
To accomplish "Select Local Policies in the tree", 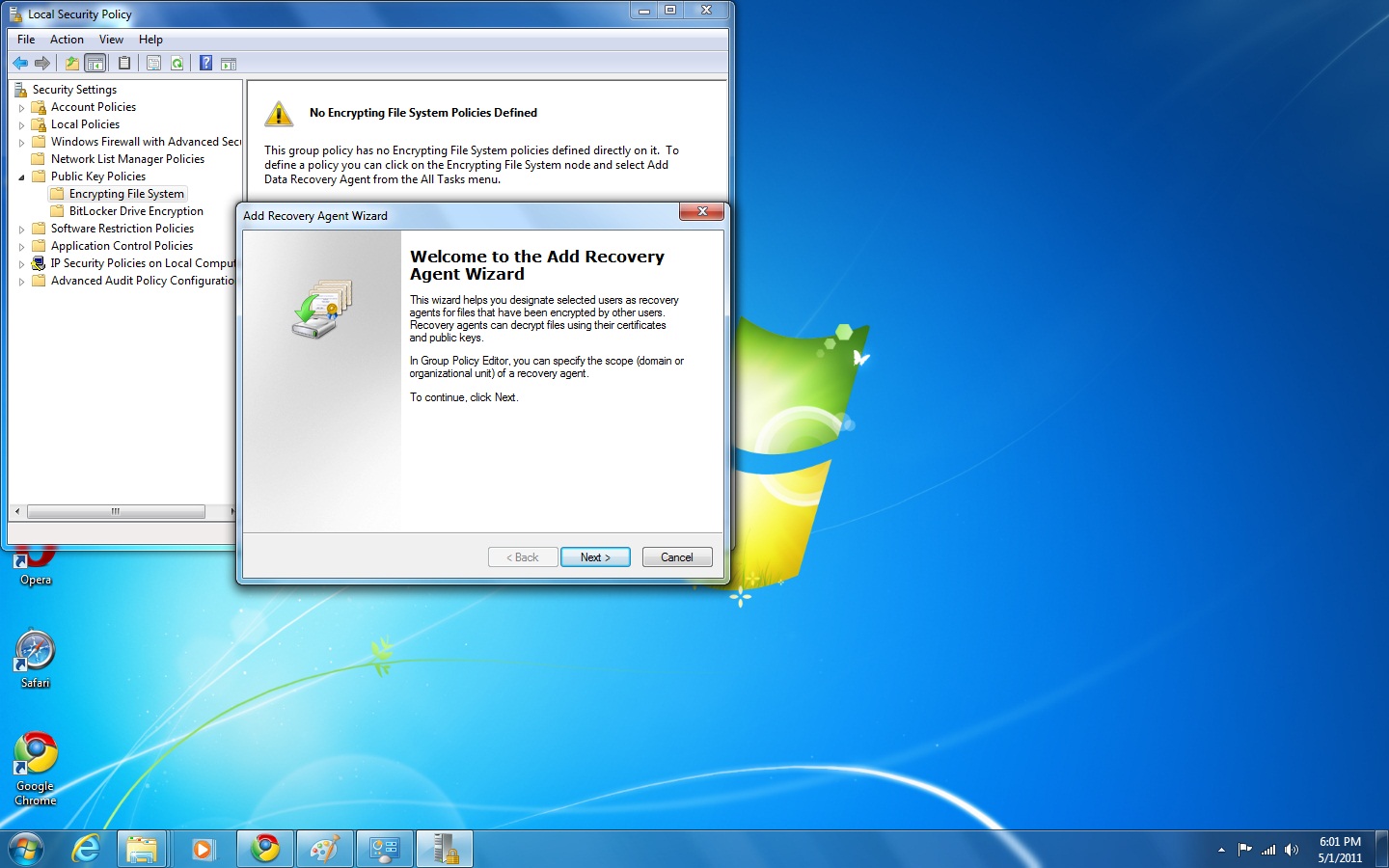I will [x=85, y=124].
